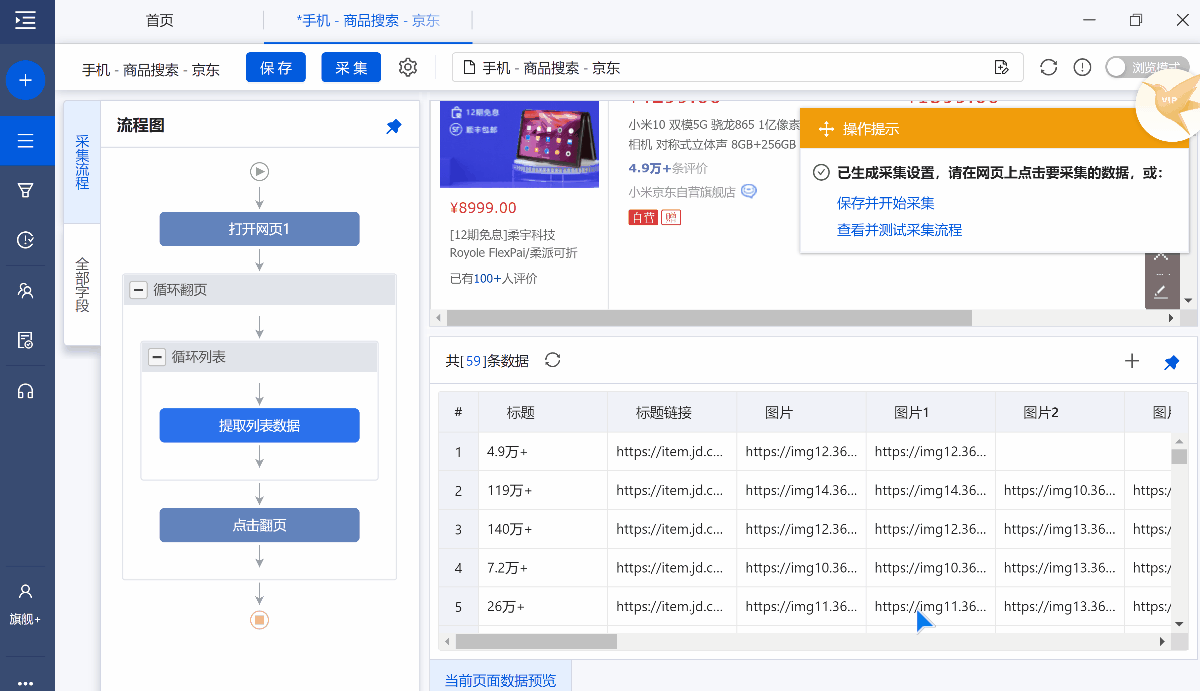Select cell 26万+ in row 5

542,607
